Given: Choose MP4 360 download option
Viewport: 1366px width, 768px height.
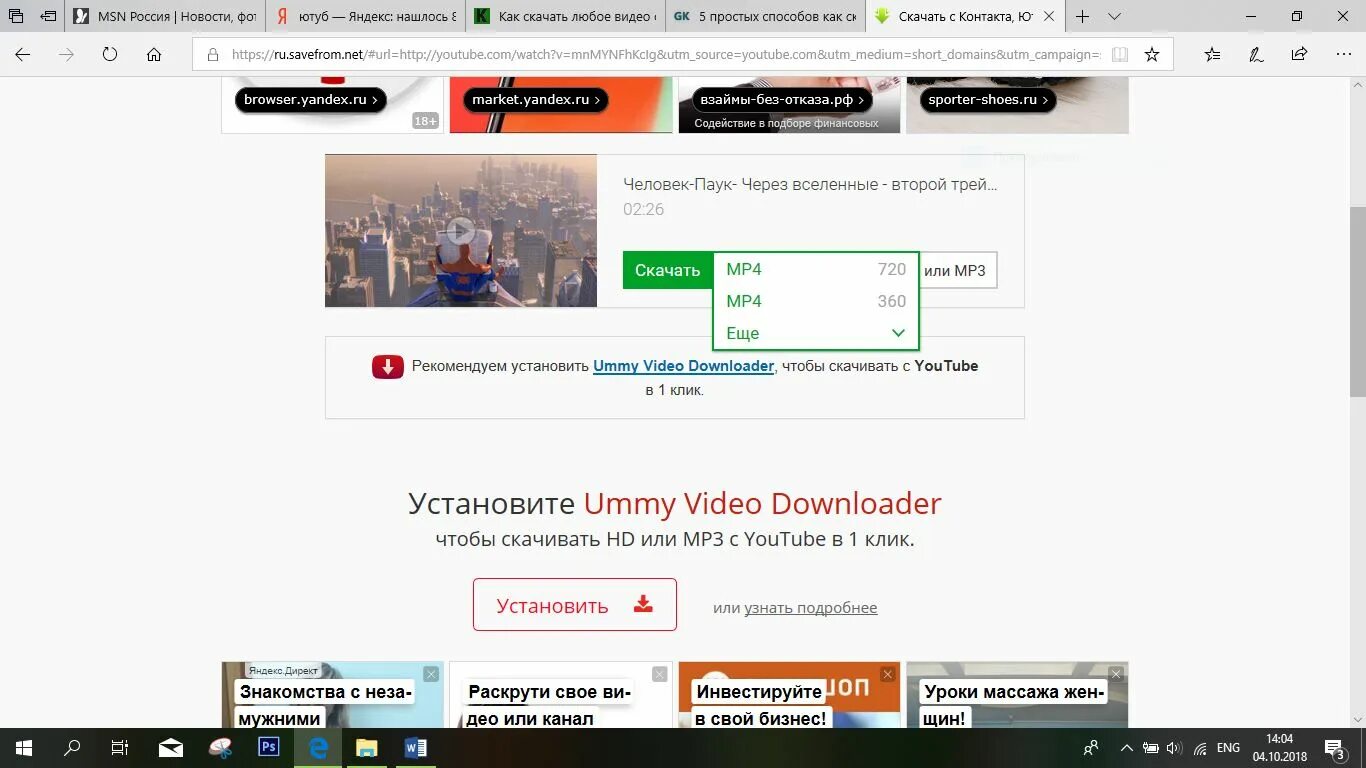Looking at the screenshot, I should [816, 301].
